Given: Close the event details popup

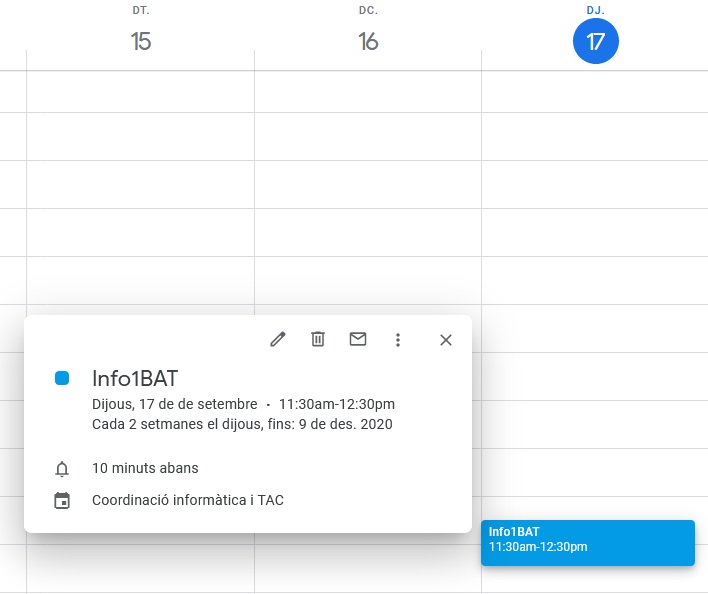Looking at the screenshot, I should [x=446, y=340].
